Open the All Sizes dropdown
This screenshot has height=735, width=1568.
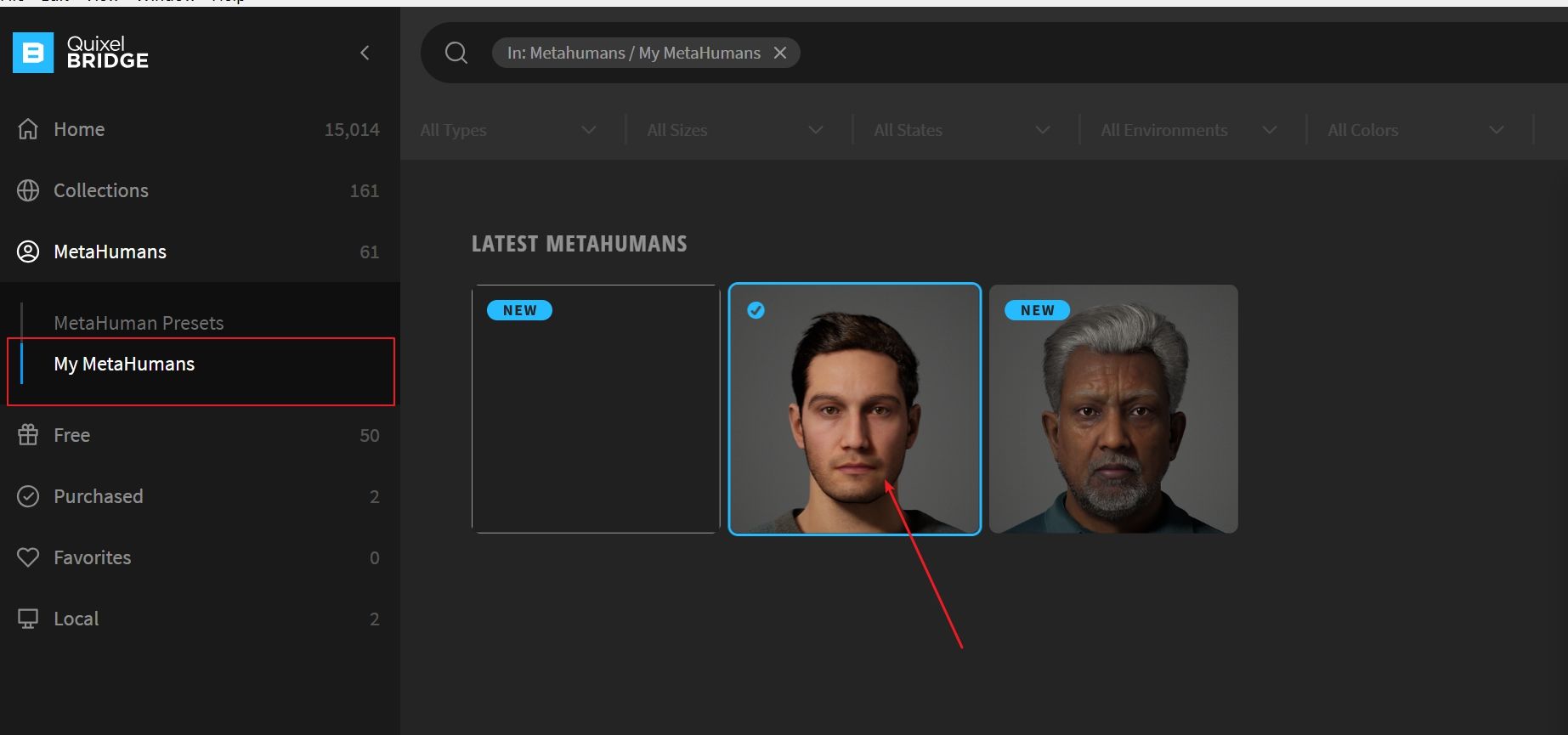pyautogui.click(x=735, y=130)
